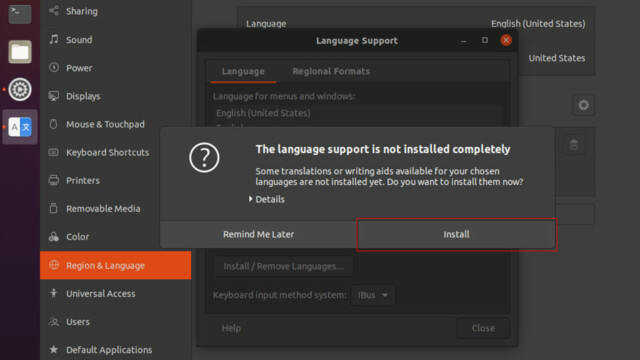Minimize the Language Support window

(464, 40)
